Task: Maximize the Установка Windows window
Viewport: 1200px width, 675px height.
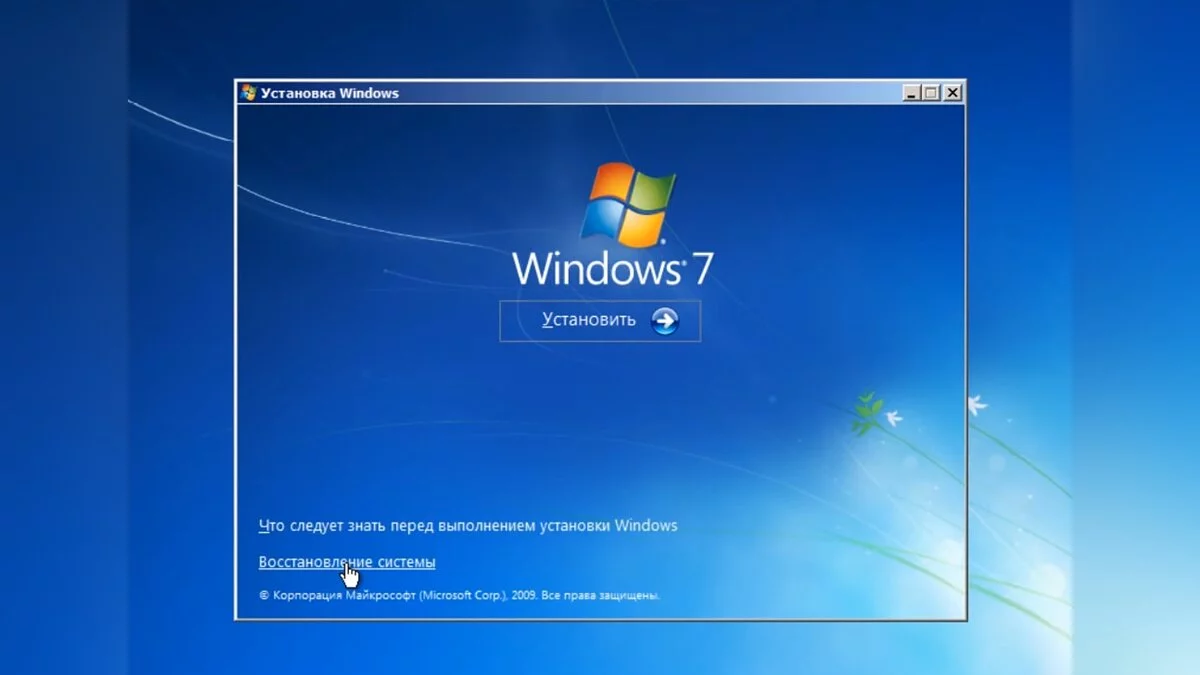Action: (932, 93)
